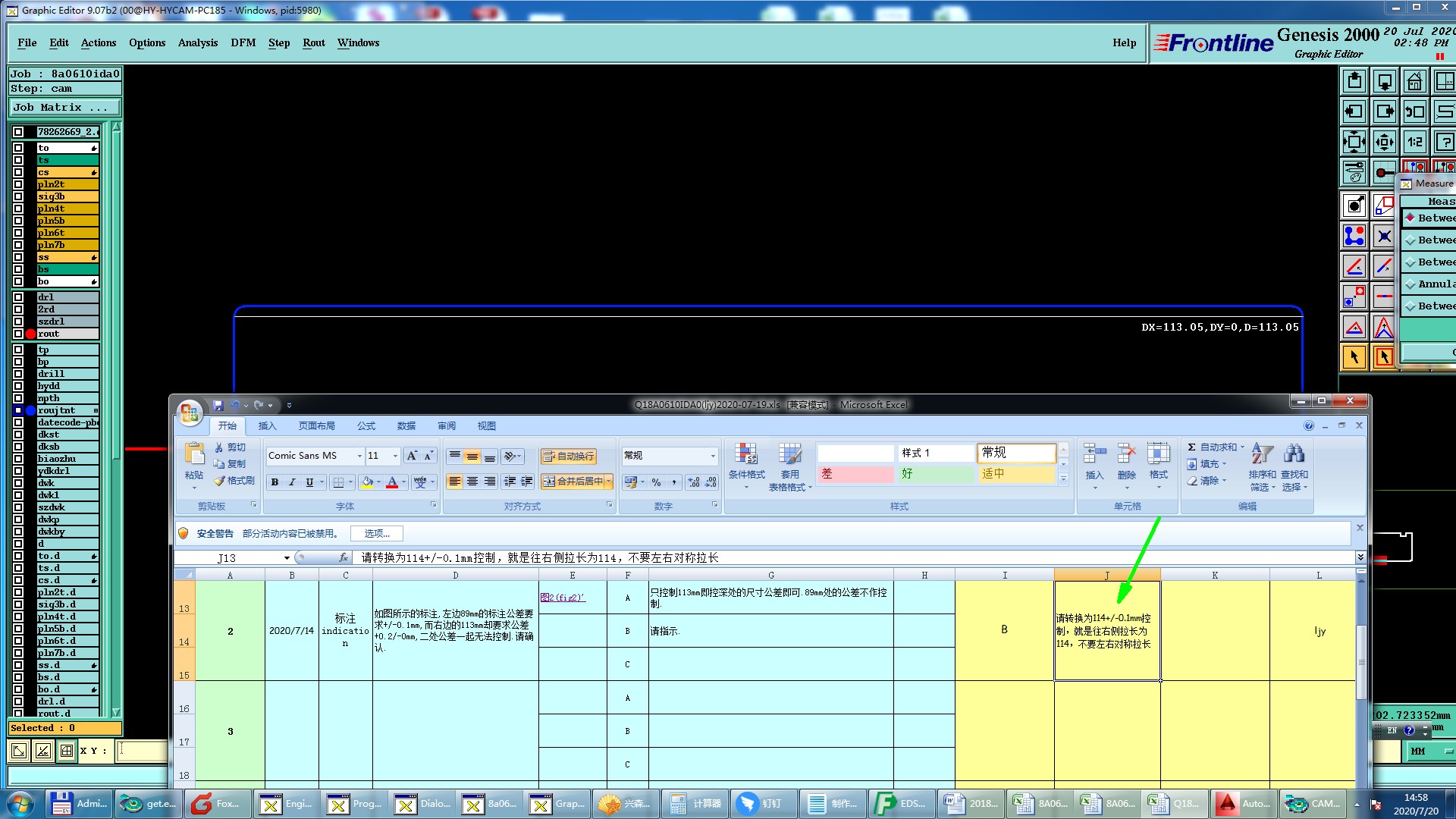The width and height of the screenshot is (1456, 819).
Task: Click the Conditional Formatting (条件格式) icon
Action: [x=746, y=455]
